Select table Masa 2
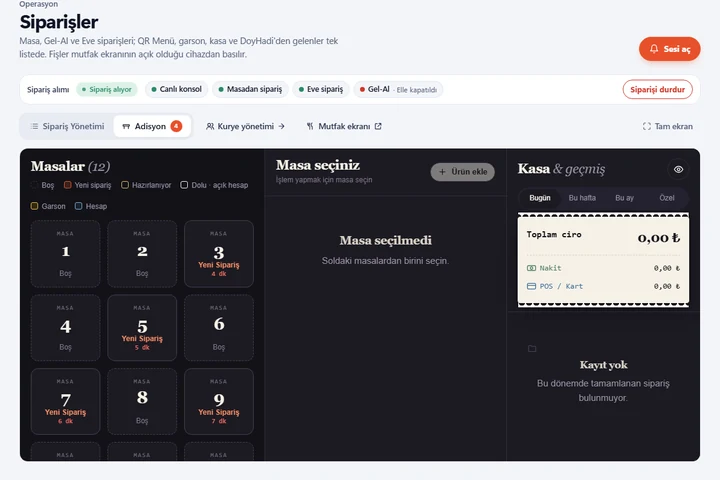This screenshot has height=480, width=720. click(x=142, y=254)
